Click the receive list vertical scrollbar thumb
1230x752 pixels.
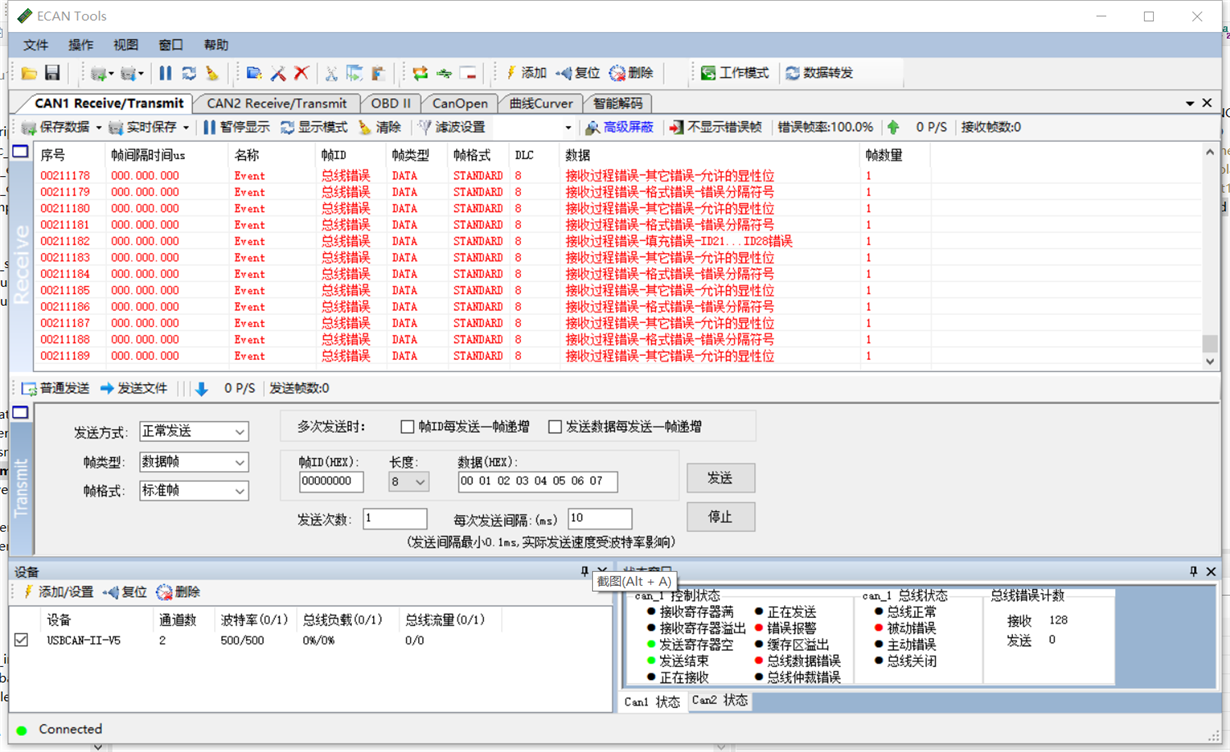click(x=1210, y=343)
